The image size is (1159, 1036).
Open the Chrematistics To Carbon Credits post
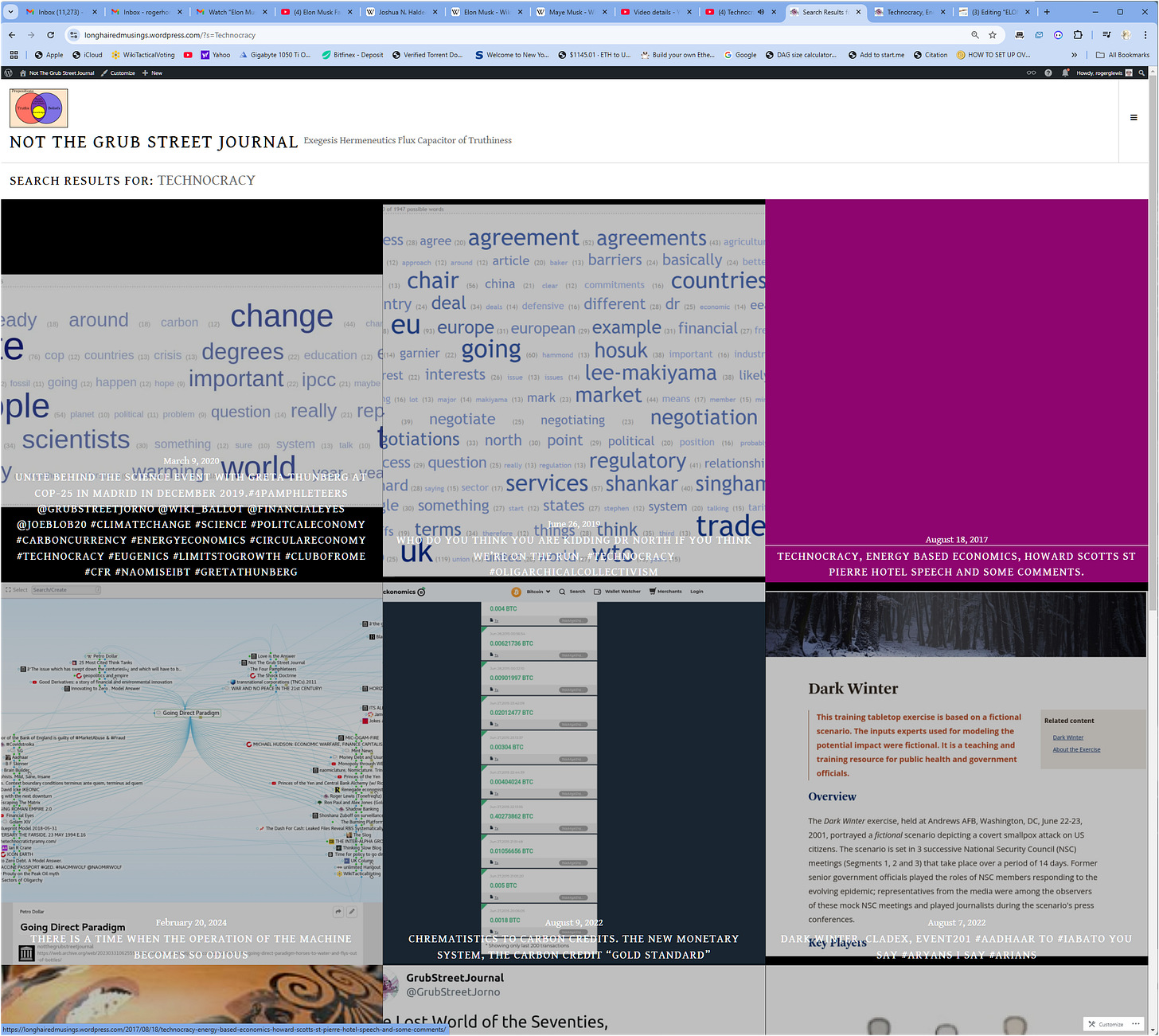tap(574, 947)
